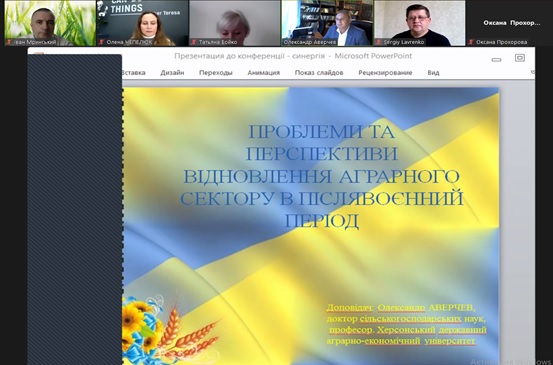The width and height of the screenshot is (553, 365).
Task: Click muted mic icon beside Татьяна Бойко
Action: 194,42
